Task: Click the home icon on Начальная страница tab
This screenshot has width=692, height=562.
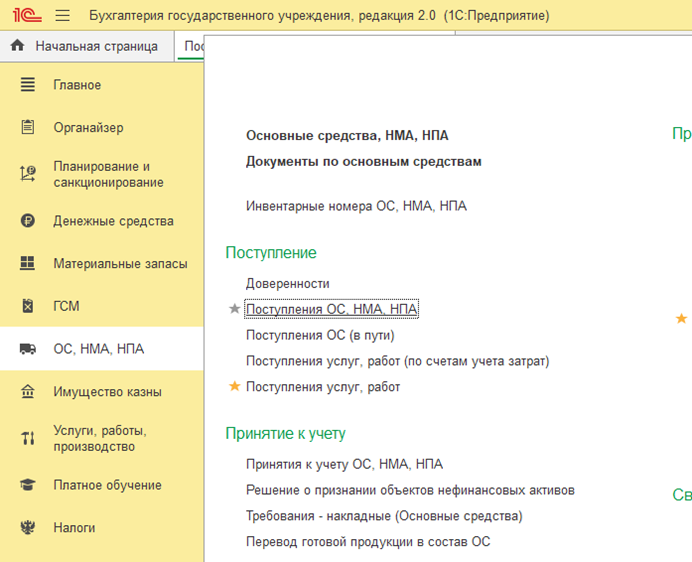Action: (18, 45)
